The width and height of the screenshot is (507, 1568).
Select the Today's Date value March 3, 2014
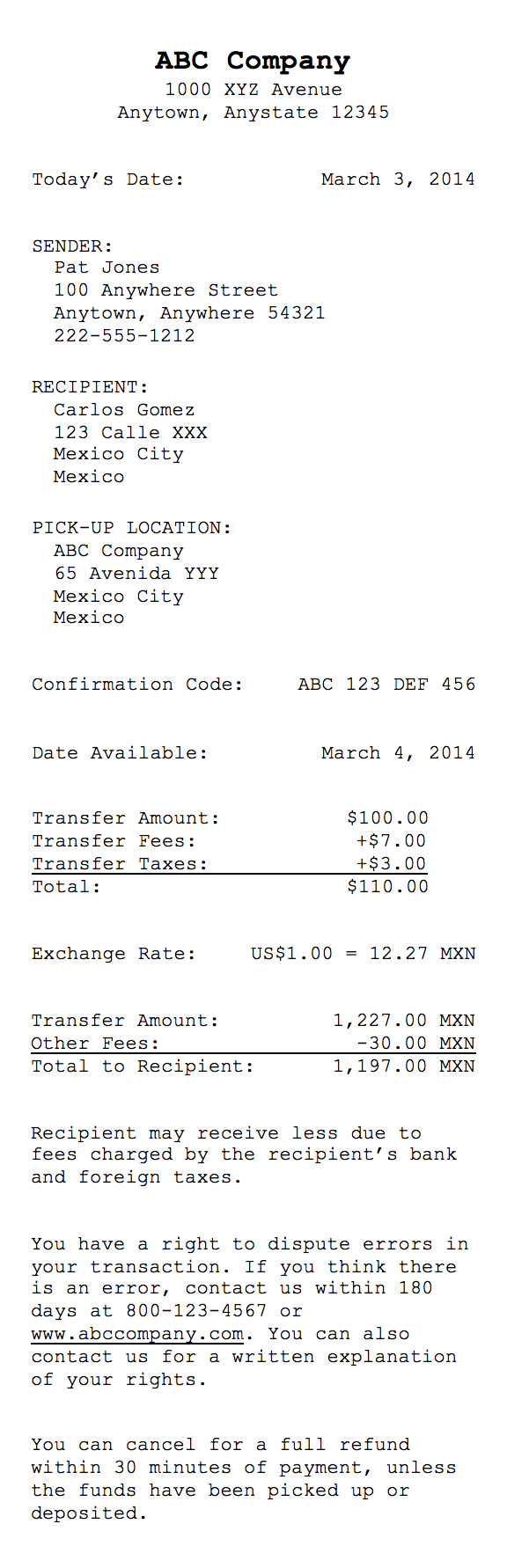tap(398, 180)
